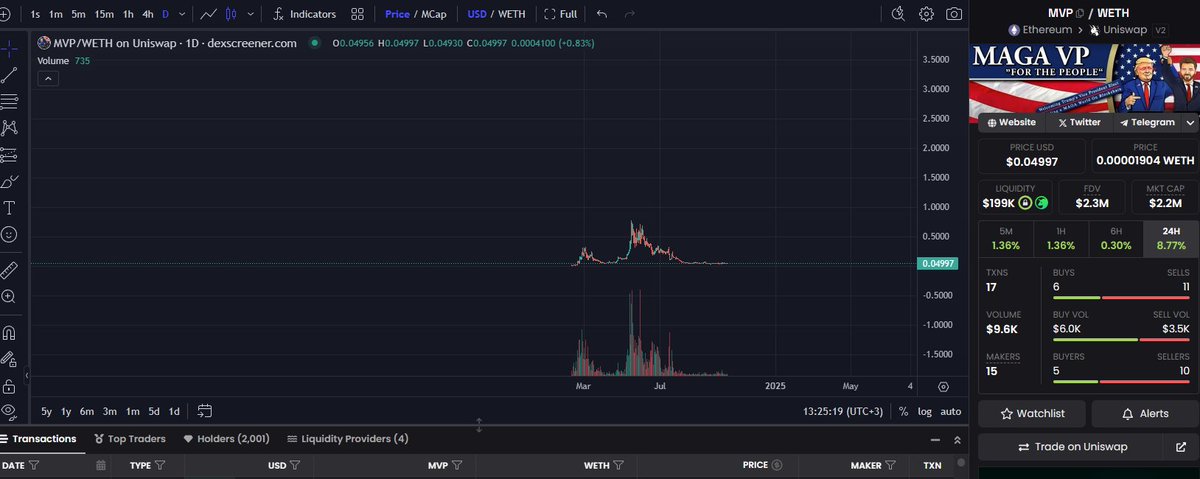Redo the last chart action
This screenshot has width=1200, height=479.
(x=629, y=14)
